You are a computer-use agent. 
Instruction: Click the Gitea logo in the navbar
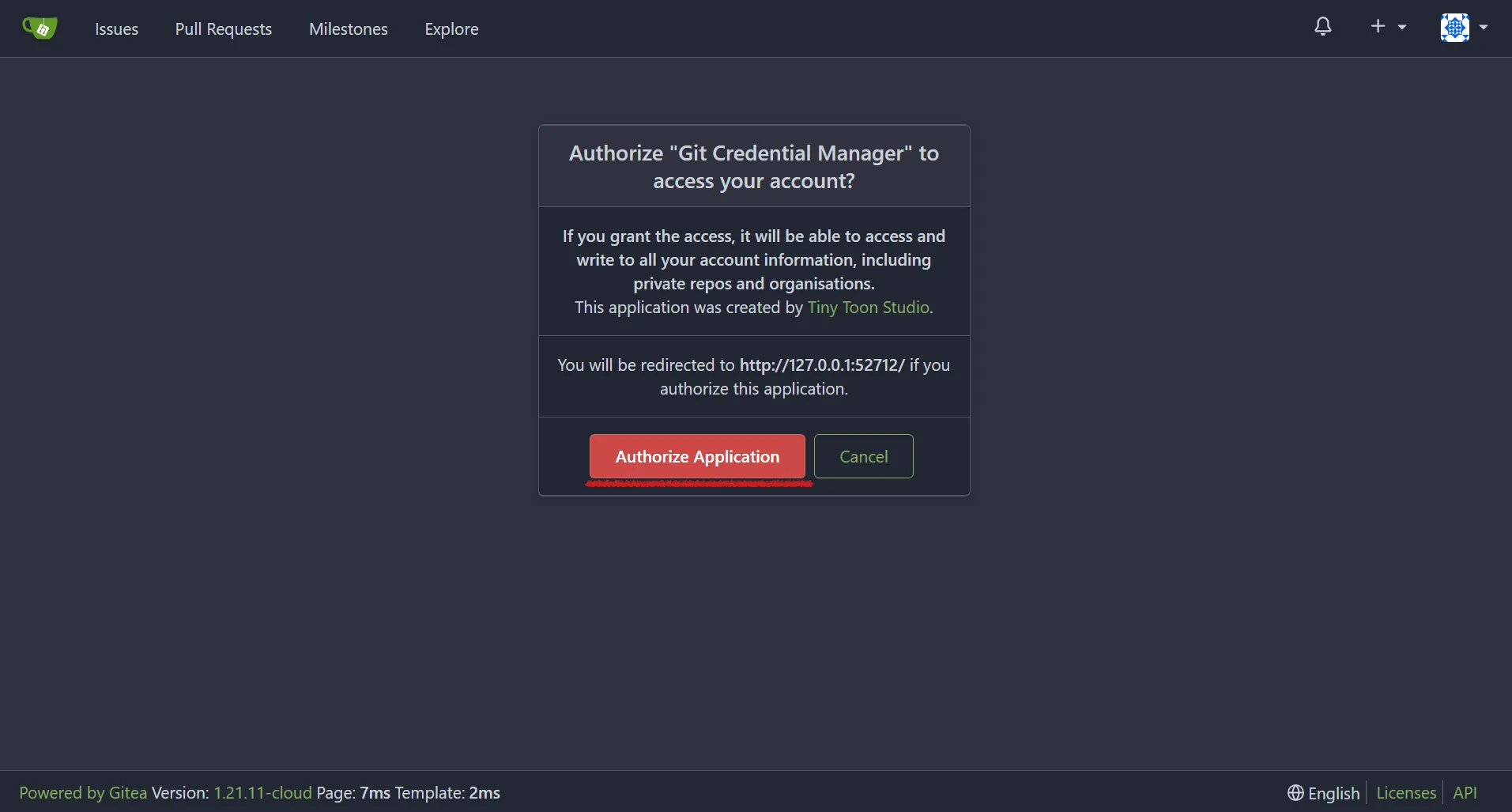(39, 28)
